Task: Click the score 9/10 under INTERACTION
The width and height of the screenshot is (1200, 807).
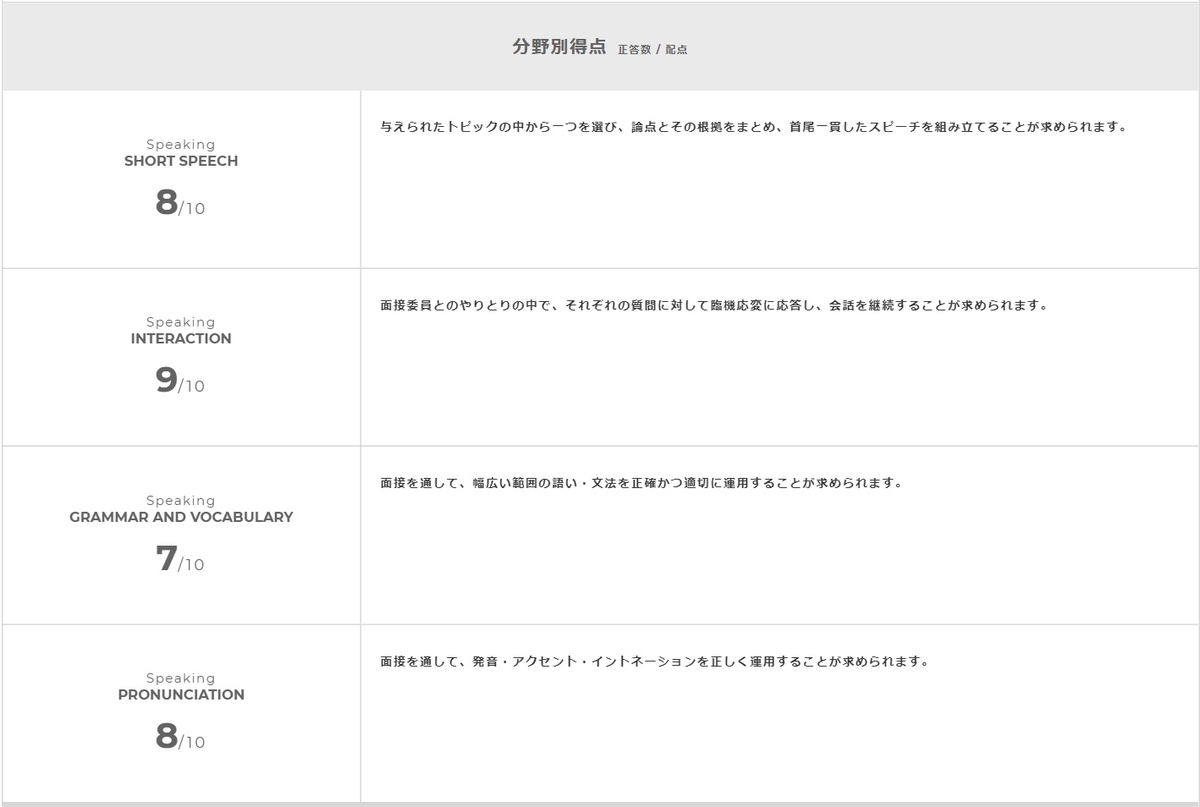Action: point(180,385)
